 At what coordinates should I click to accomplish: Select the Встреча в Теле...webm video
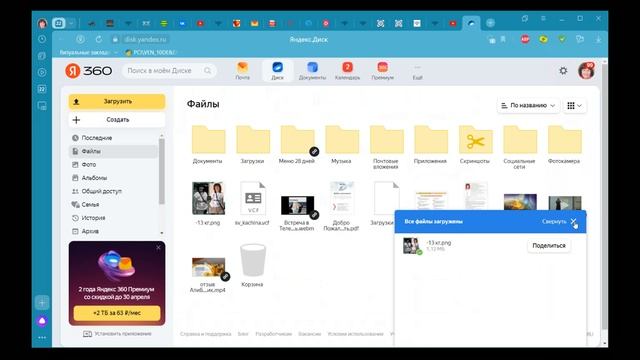(x=297, y=205)
